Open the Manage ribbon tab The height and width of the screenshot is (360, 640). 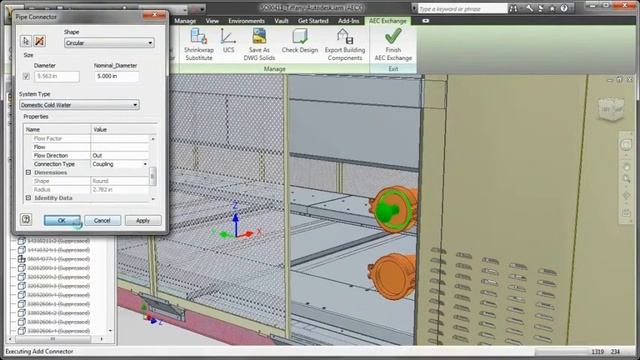pyautogui.click(x=185, y=21)
